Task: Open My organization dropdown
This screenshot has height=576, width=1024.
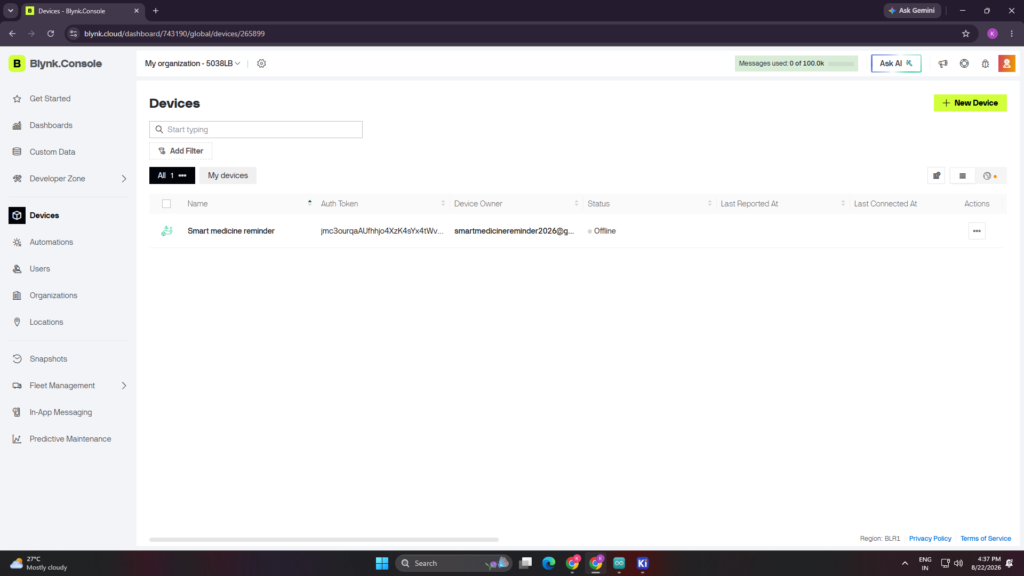Action: (193, 63)
